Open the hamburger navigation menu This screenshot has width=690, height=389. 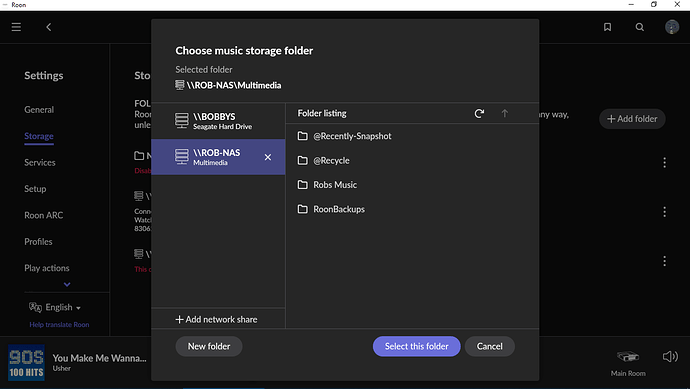[x=16, y=27]
